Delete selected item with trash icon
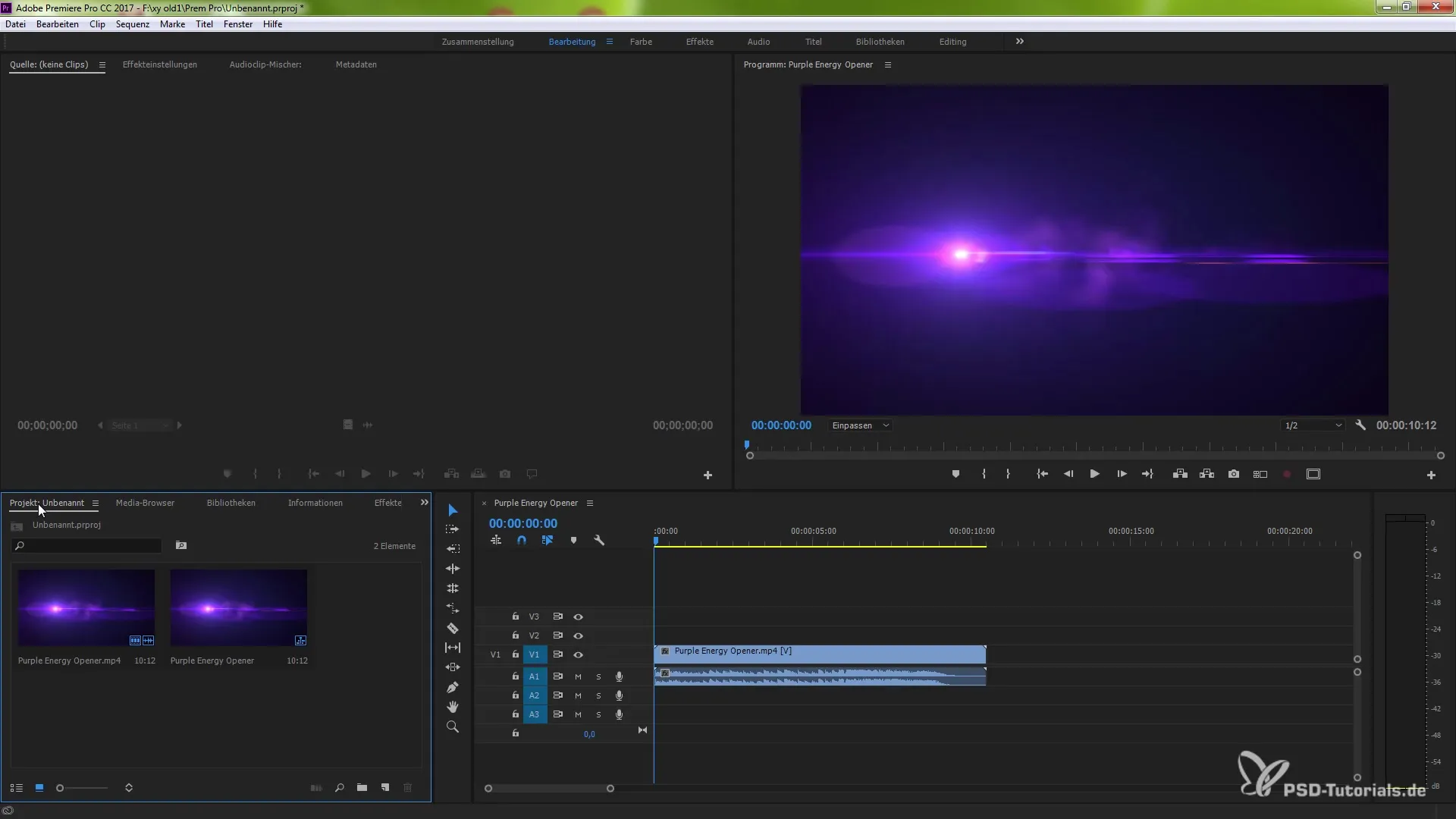 (x=408, y=788)
